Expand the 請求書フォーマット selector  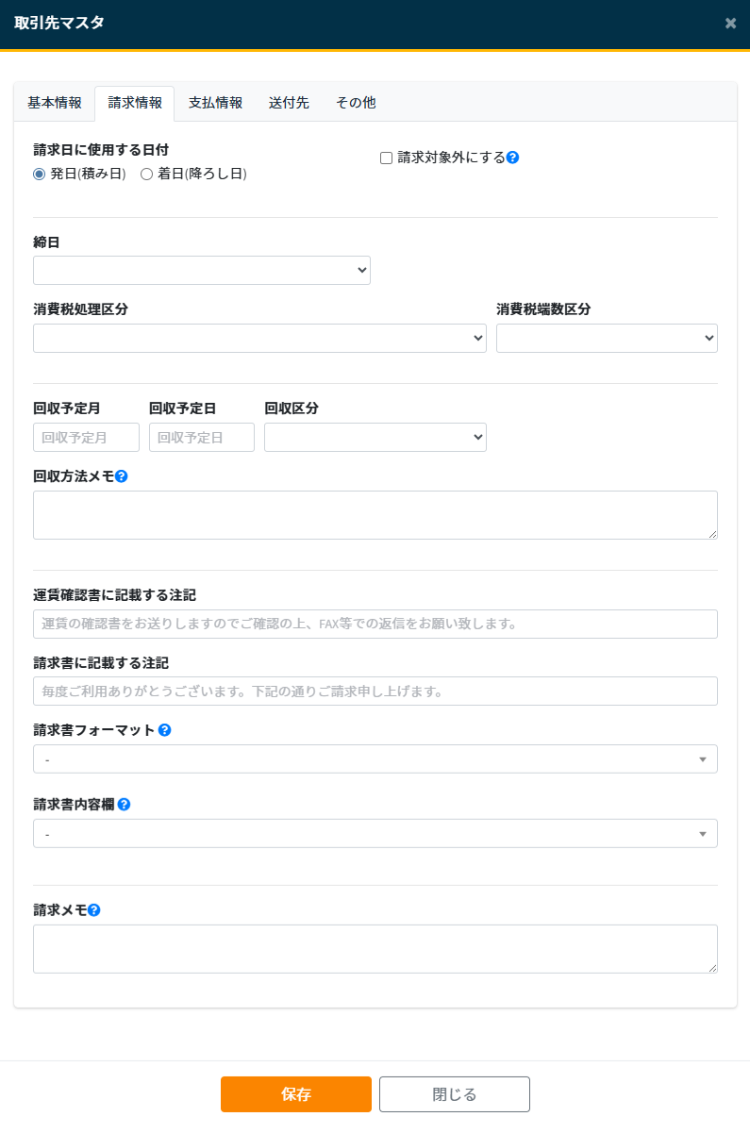375,759
